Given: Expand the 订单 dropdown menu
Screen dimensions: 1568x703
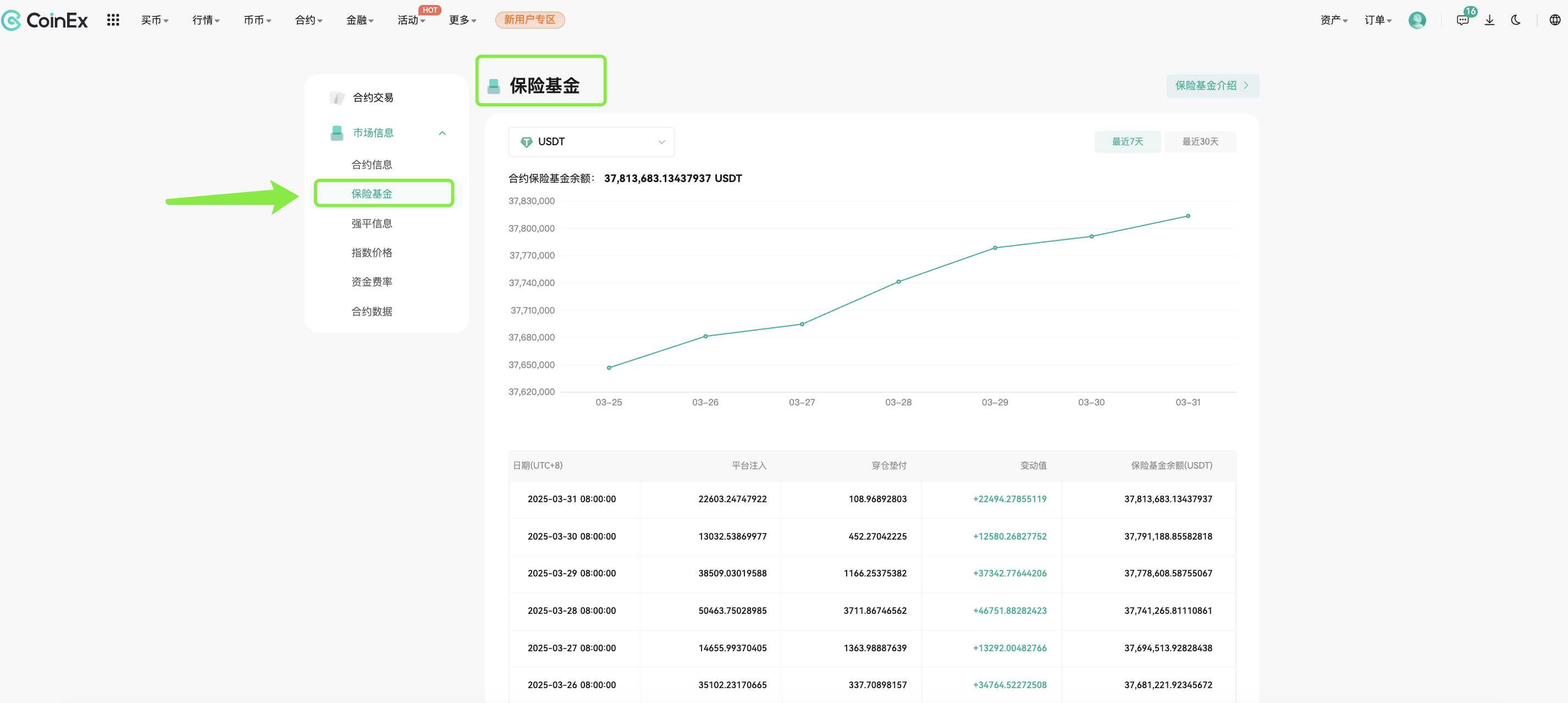Looking at the screenshot, I should click(x=1377, y=20).
